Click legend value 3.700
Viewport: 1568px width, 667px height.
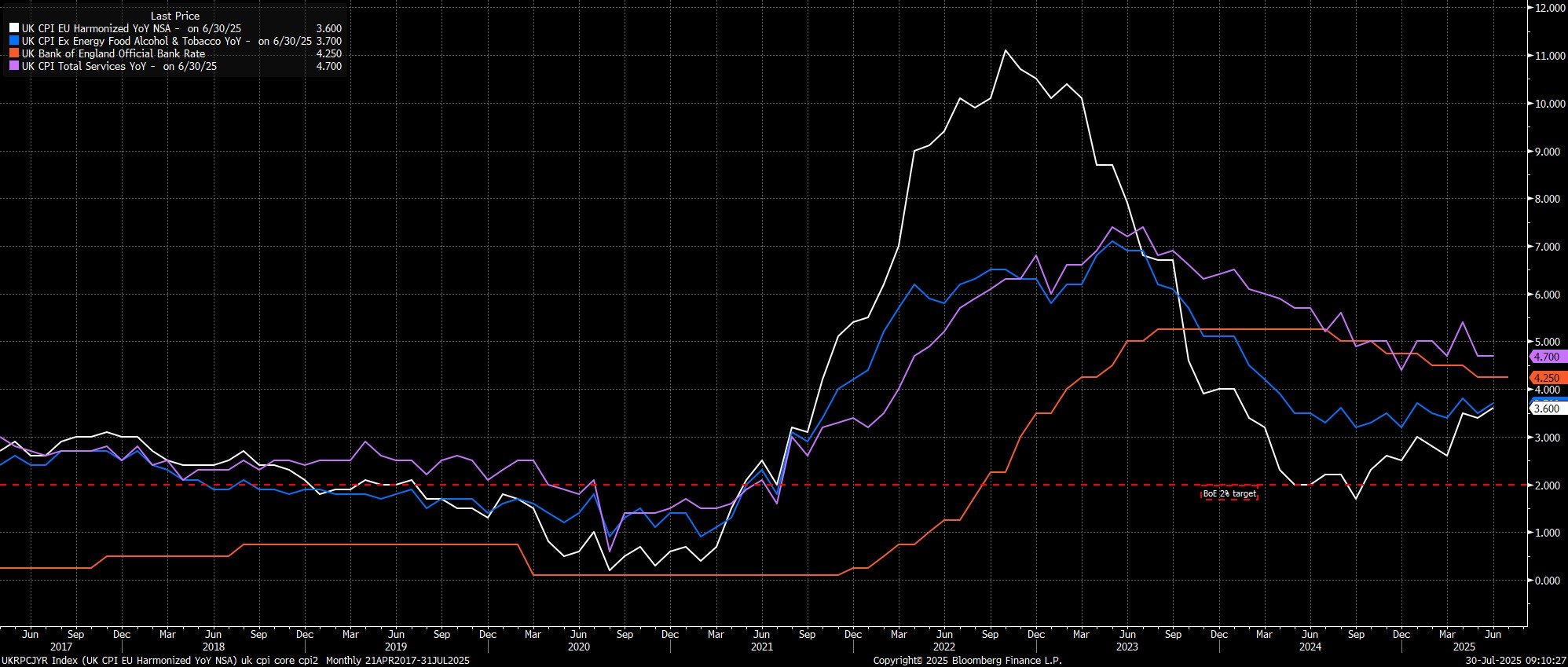pyautogui.click(x=328, y=41)
